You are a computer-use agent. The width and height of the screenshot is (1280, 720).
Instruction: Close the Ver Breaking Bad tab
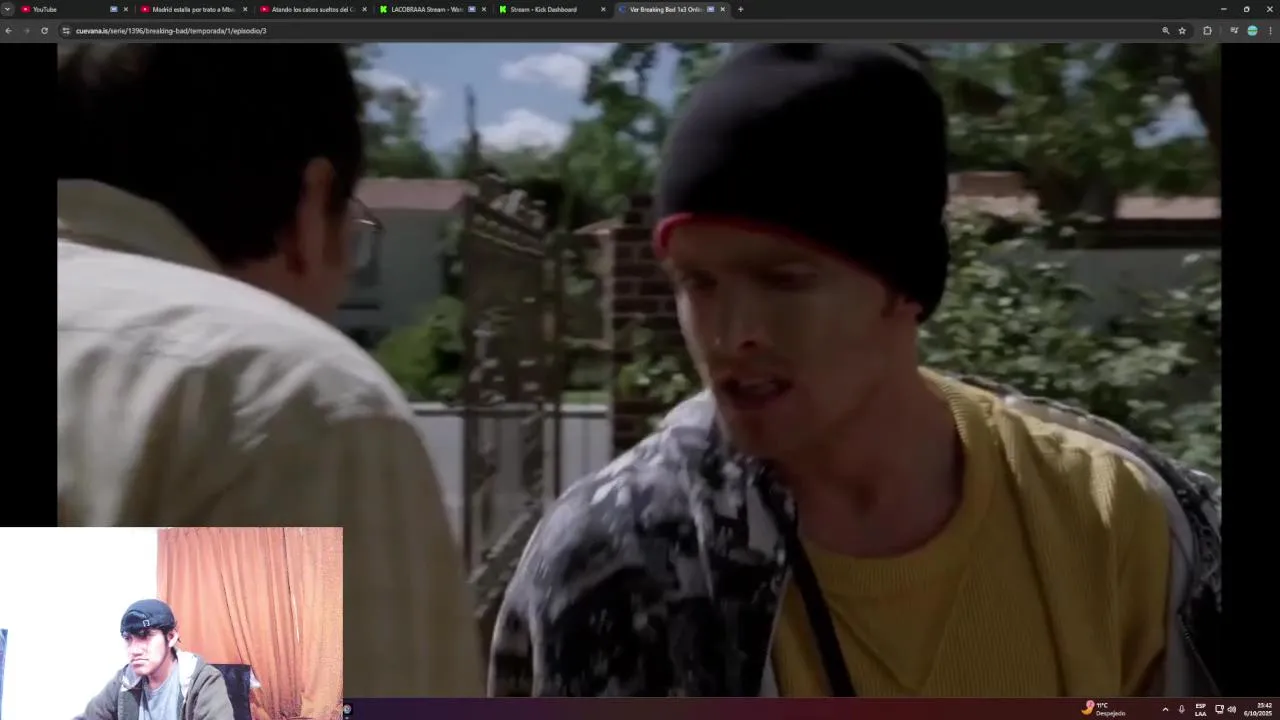(x=722, y=9)
